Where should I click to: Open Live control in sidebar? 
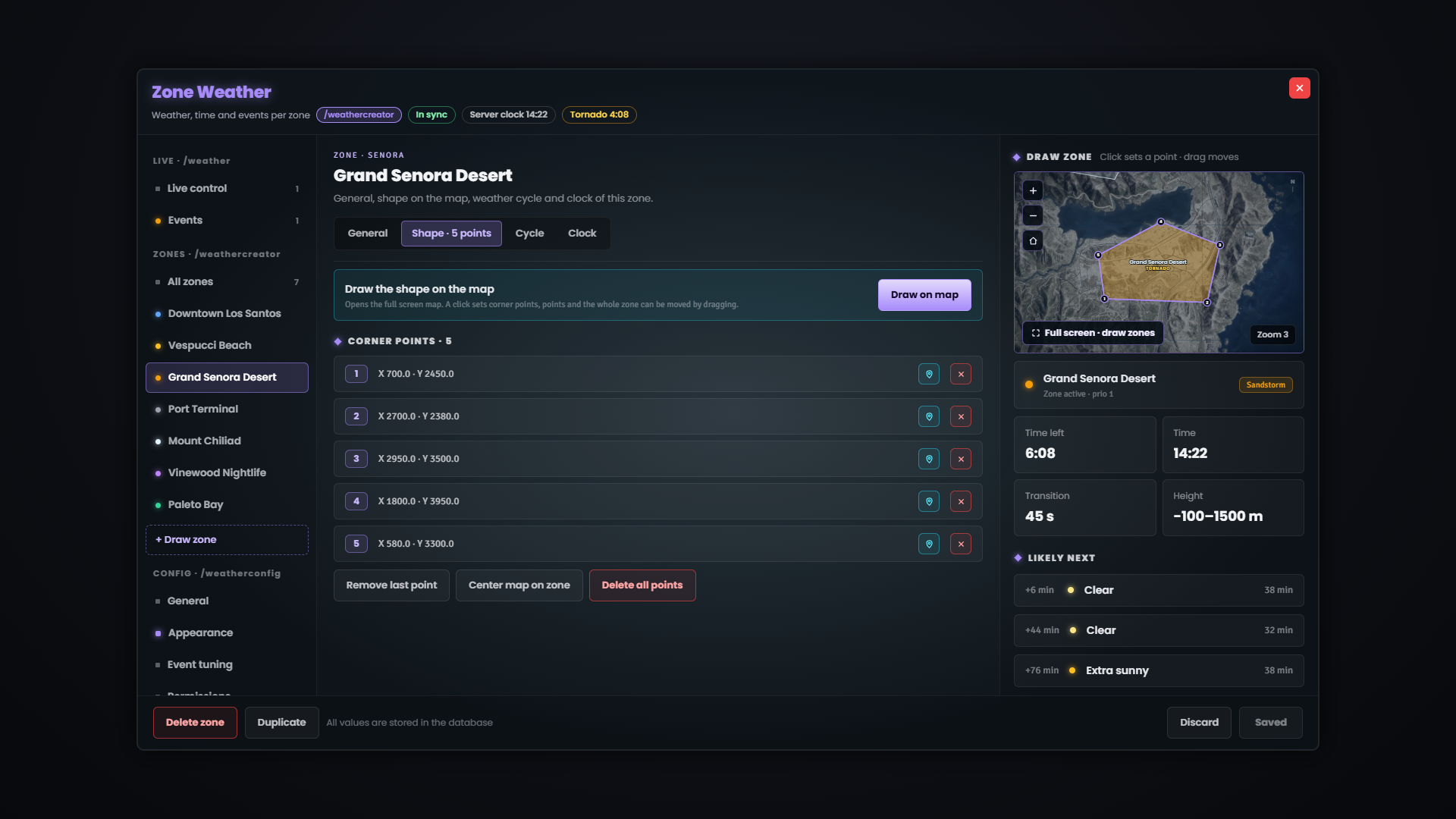227,189
